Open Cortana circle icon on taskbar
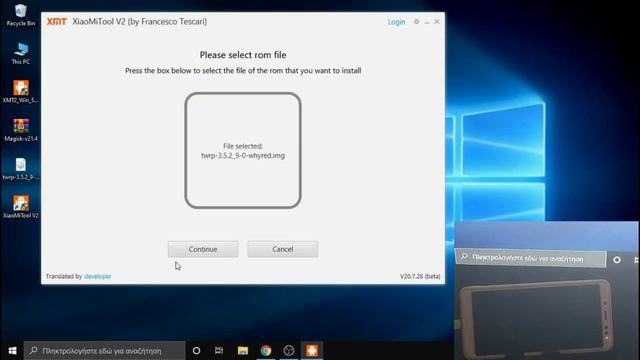 (x=196, y=351)
